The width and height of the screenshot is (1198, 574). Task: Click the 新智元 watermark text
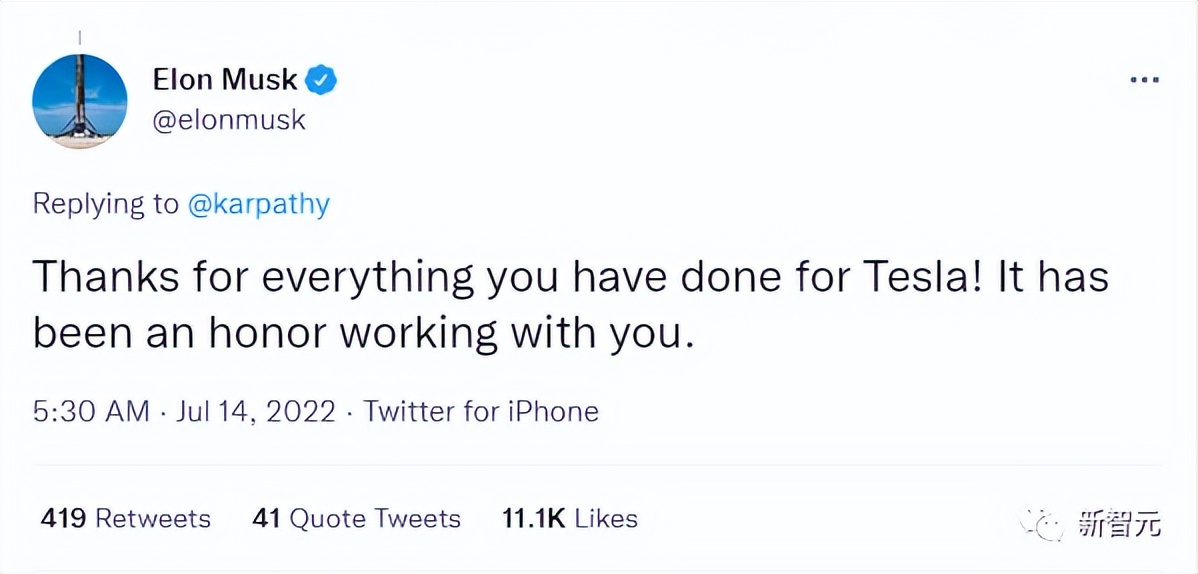coord(1120,522)
